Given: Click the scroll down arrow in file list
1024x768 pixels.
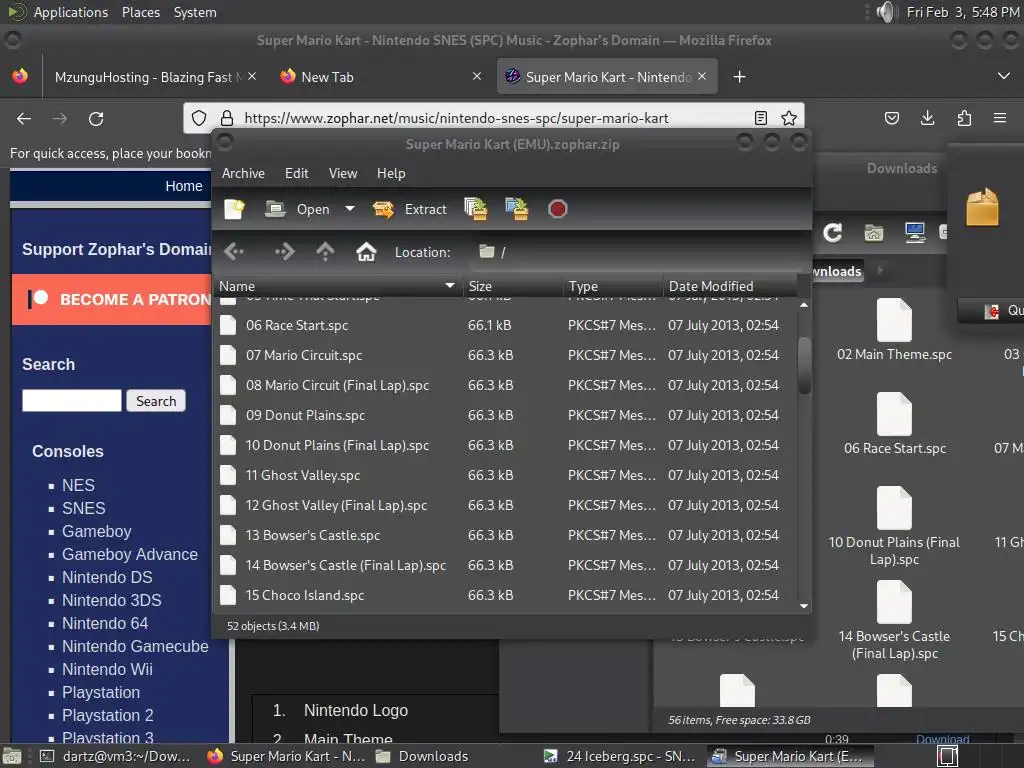Looking at the screenshot, I should [x=804, y=606].
